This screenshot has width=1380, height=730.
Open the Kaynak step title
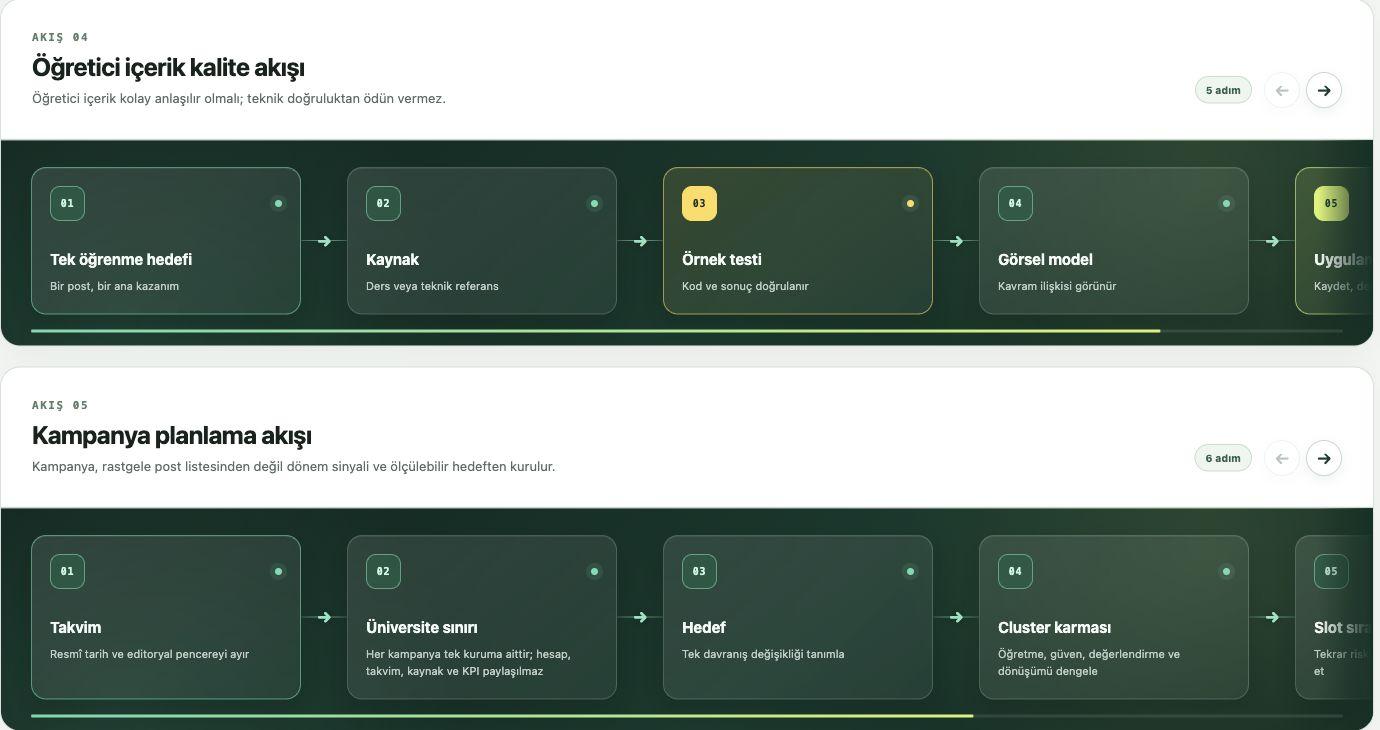coord(392,259)
